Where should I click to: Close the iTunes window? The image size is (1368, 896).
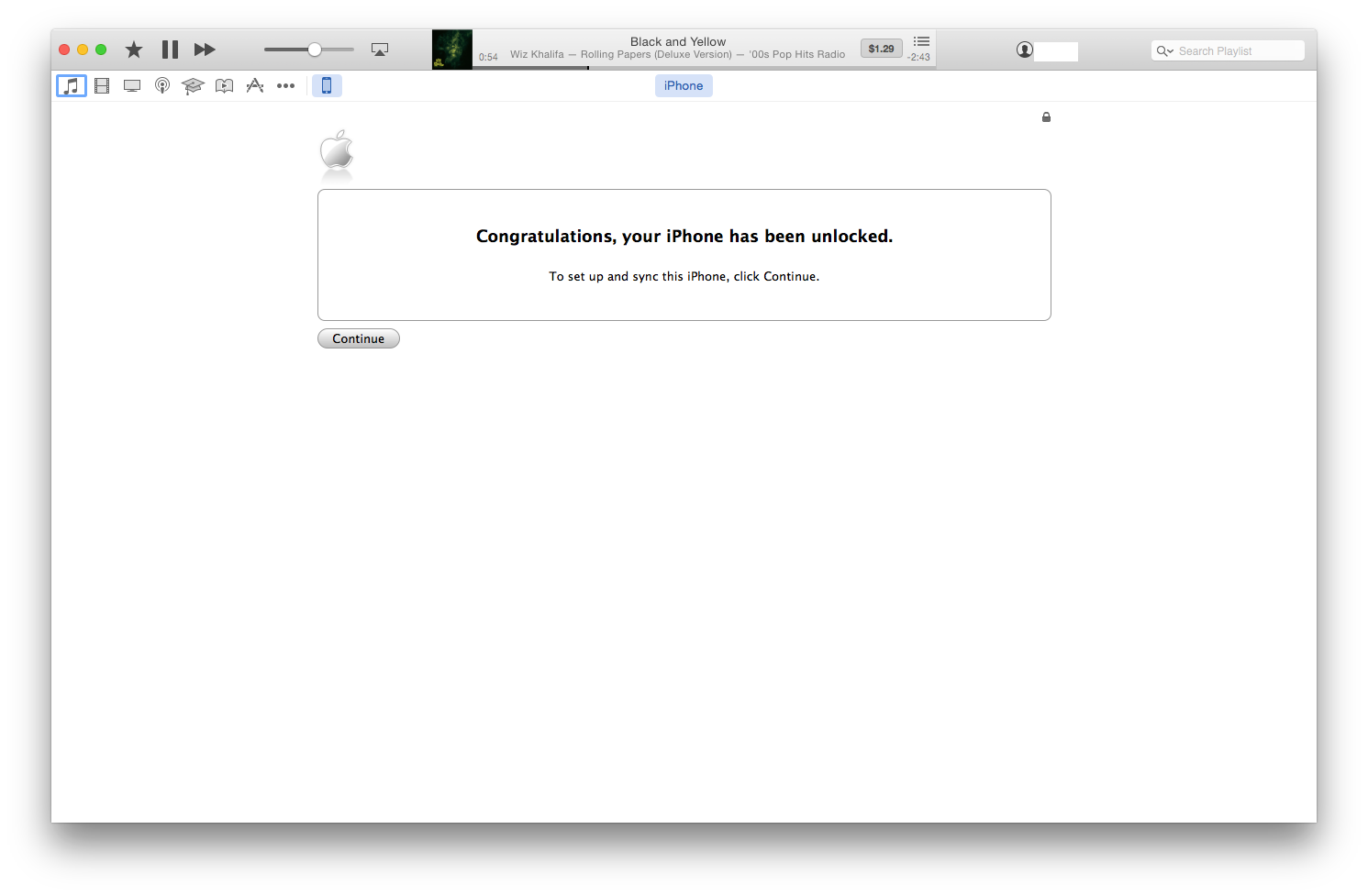click(64, 50)
